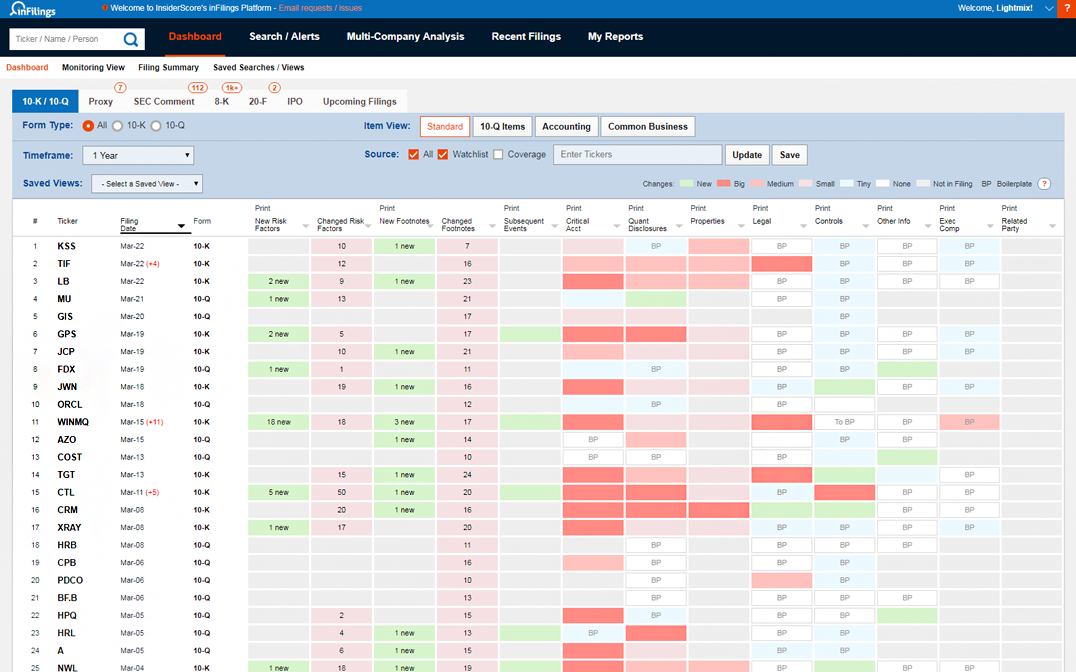Click the New green swatch in Changes legend
The height and width of the screenshot is (672, 1076).
[x=686, y=184]
